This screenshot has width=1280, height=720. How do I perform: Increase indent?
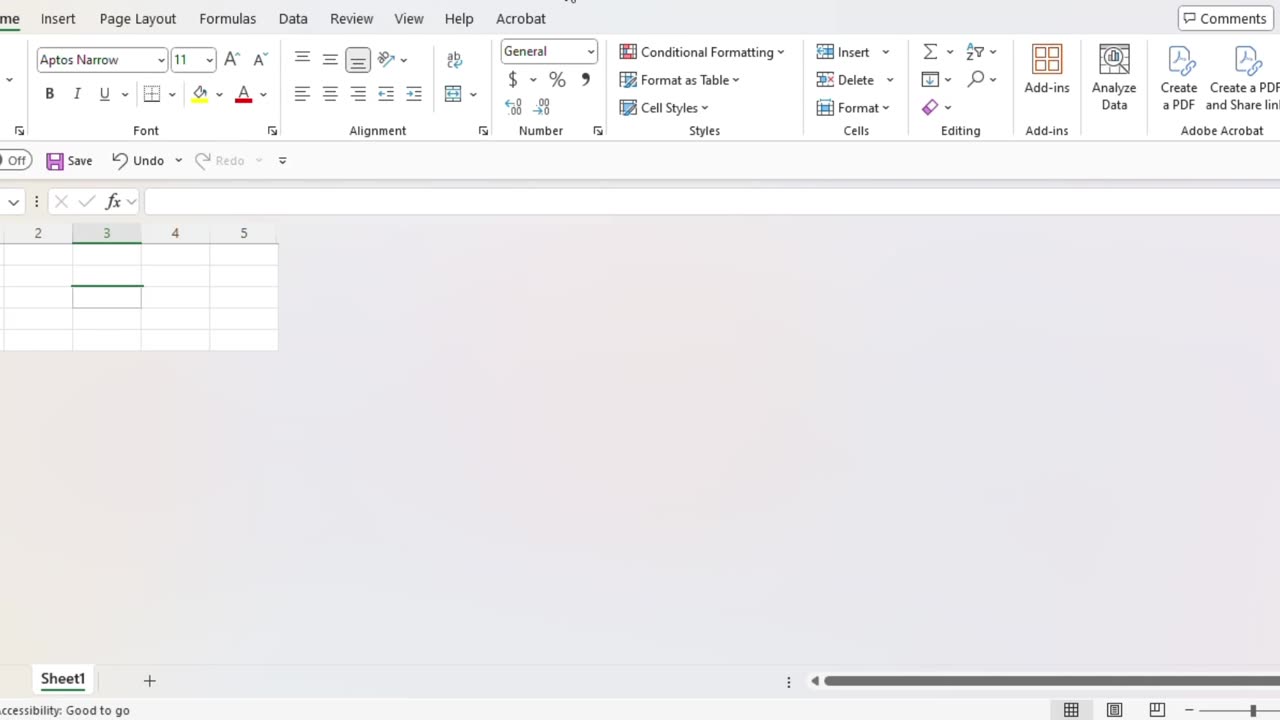coord(414,94)
